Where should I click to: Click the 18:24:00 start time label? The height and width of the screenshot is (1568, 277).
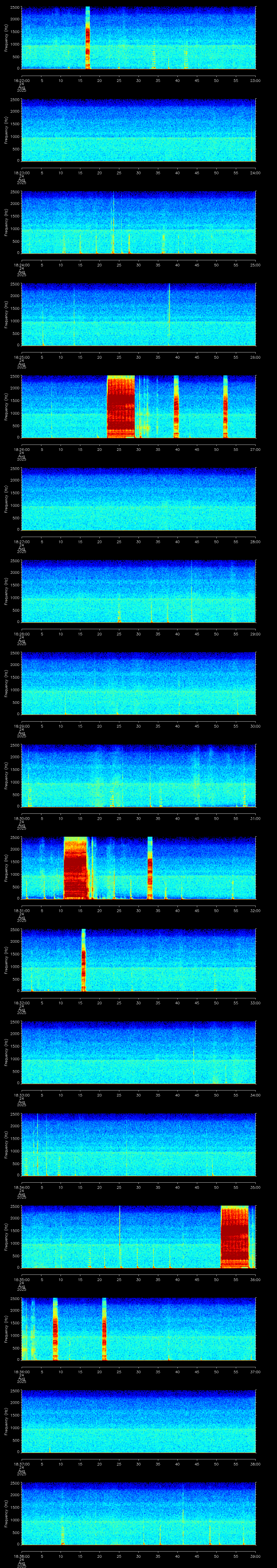coord(21,265)
